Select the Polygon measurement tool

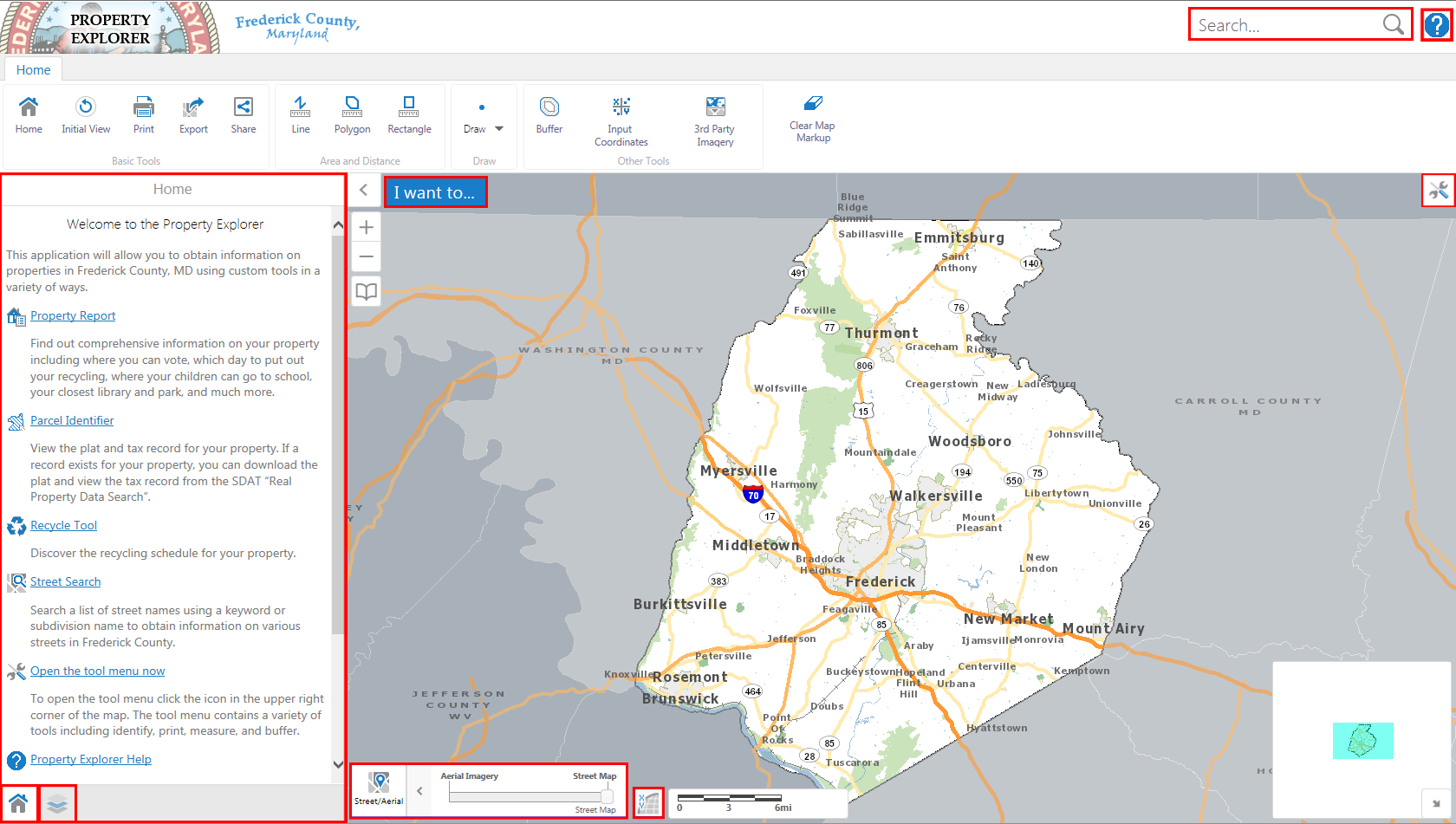(352, 117)
